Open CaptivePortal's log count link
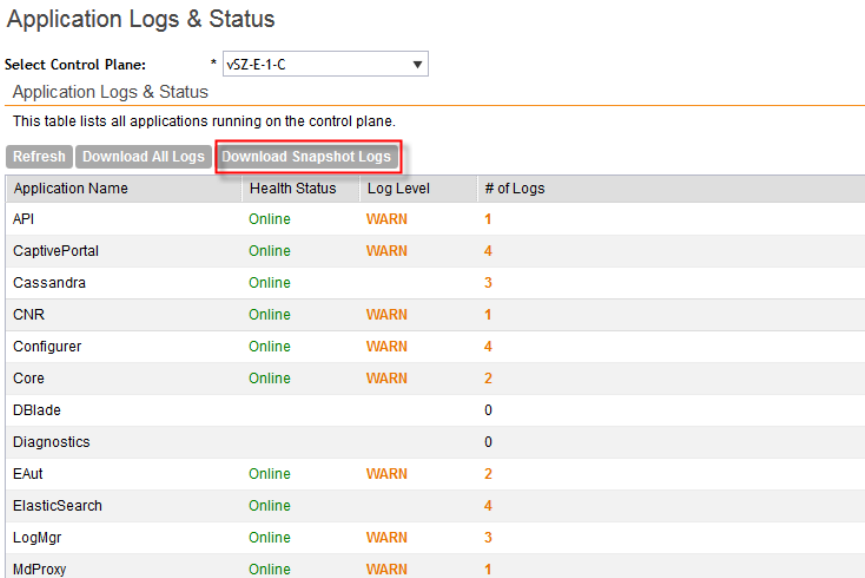865x578 pixels. 488,251
